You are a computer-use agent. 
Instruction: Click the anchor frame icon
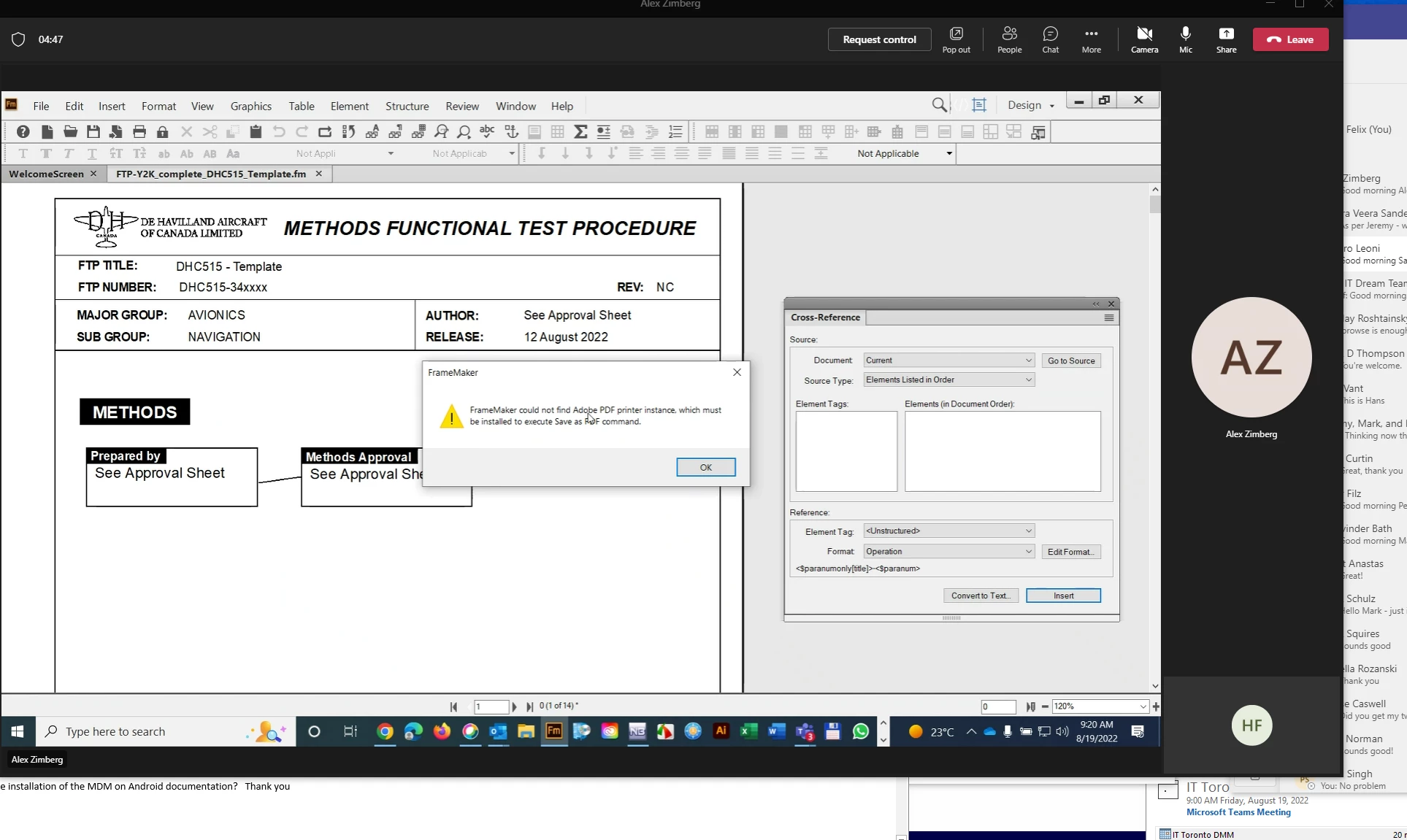pyautogui.click(x=511, y=132)
